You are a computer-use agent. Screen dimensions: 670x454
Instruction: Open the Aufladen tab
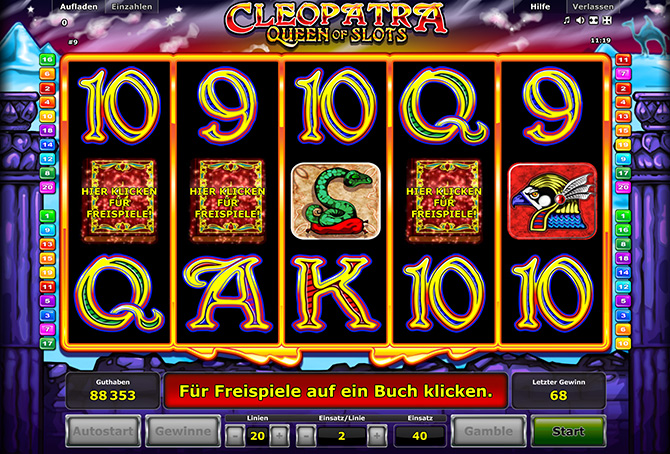point(79,7)
